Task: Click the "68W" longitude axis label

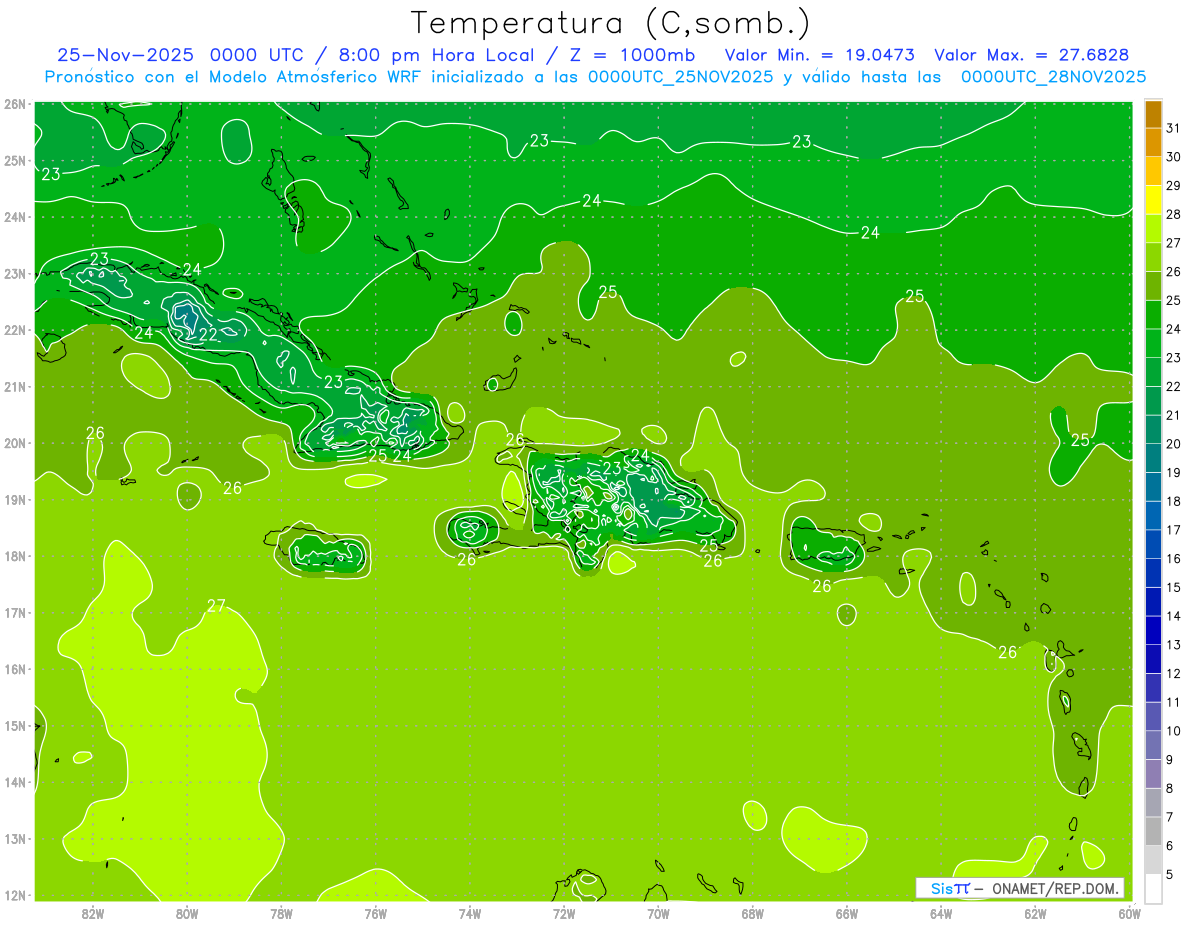Action: click(753, 913)
